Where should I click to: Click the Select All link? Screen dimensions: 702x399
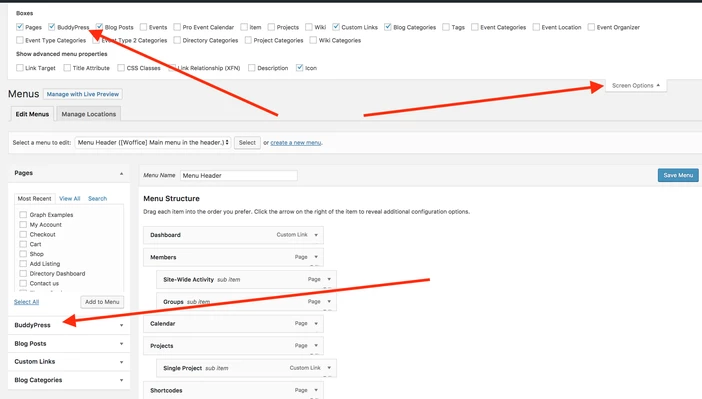coord(26,302)
